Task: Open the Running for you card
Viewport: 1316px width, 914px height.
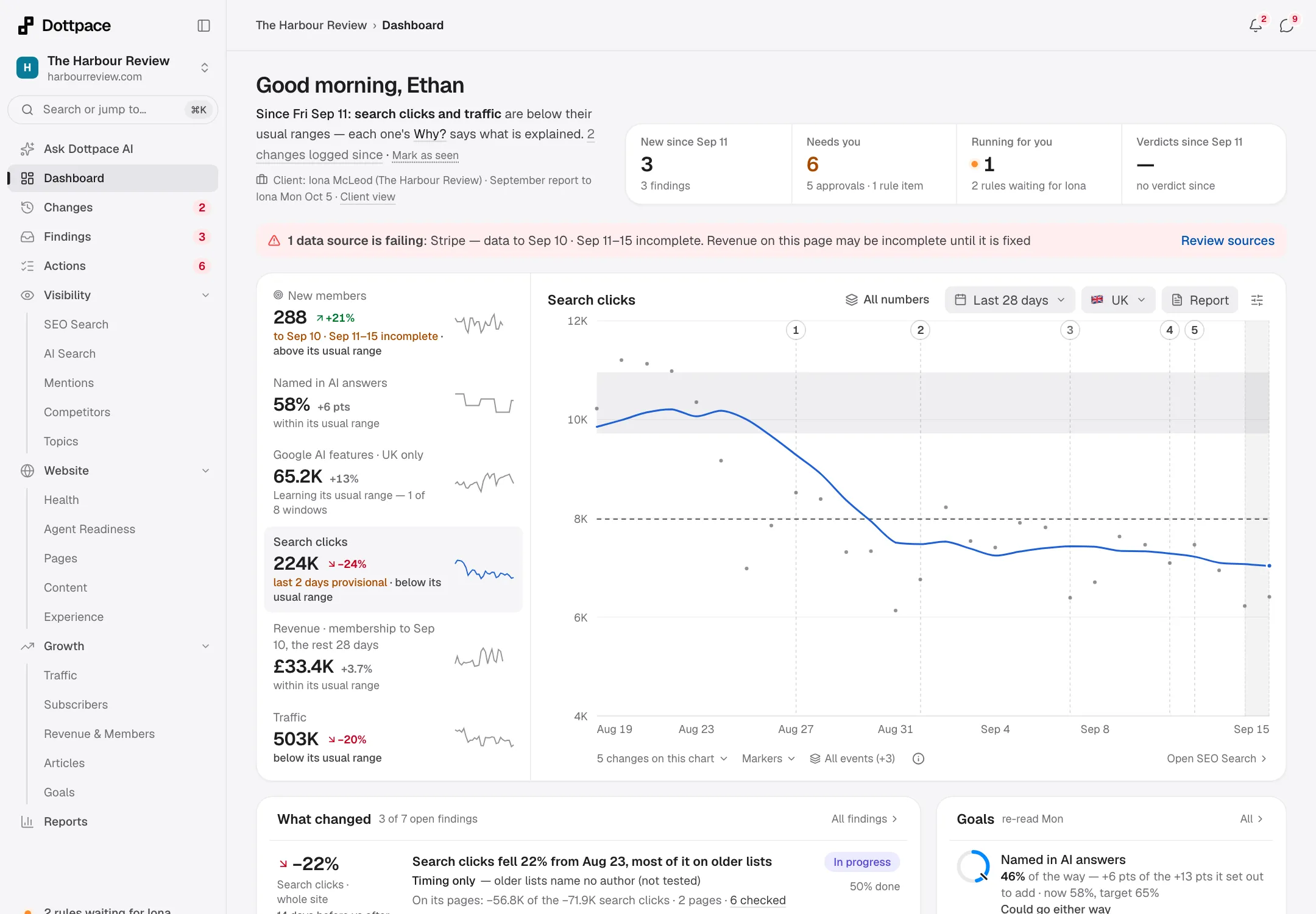Action: (x=1039, y=164)
